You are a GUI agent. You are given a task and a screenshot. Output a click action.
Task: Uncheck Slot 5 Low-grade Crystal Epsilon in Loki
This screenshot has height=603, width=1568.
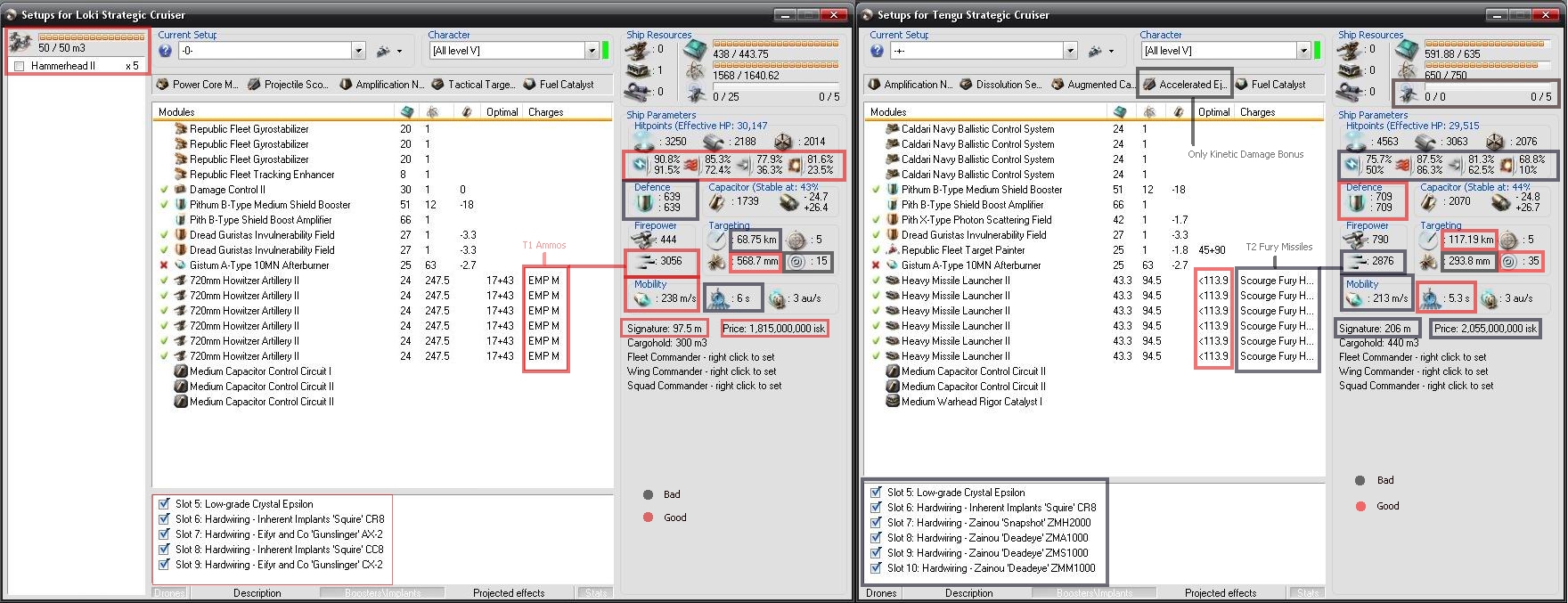pyautogui.click(x=164, y=504)
